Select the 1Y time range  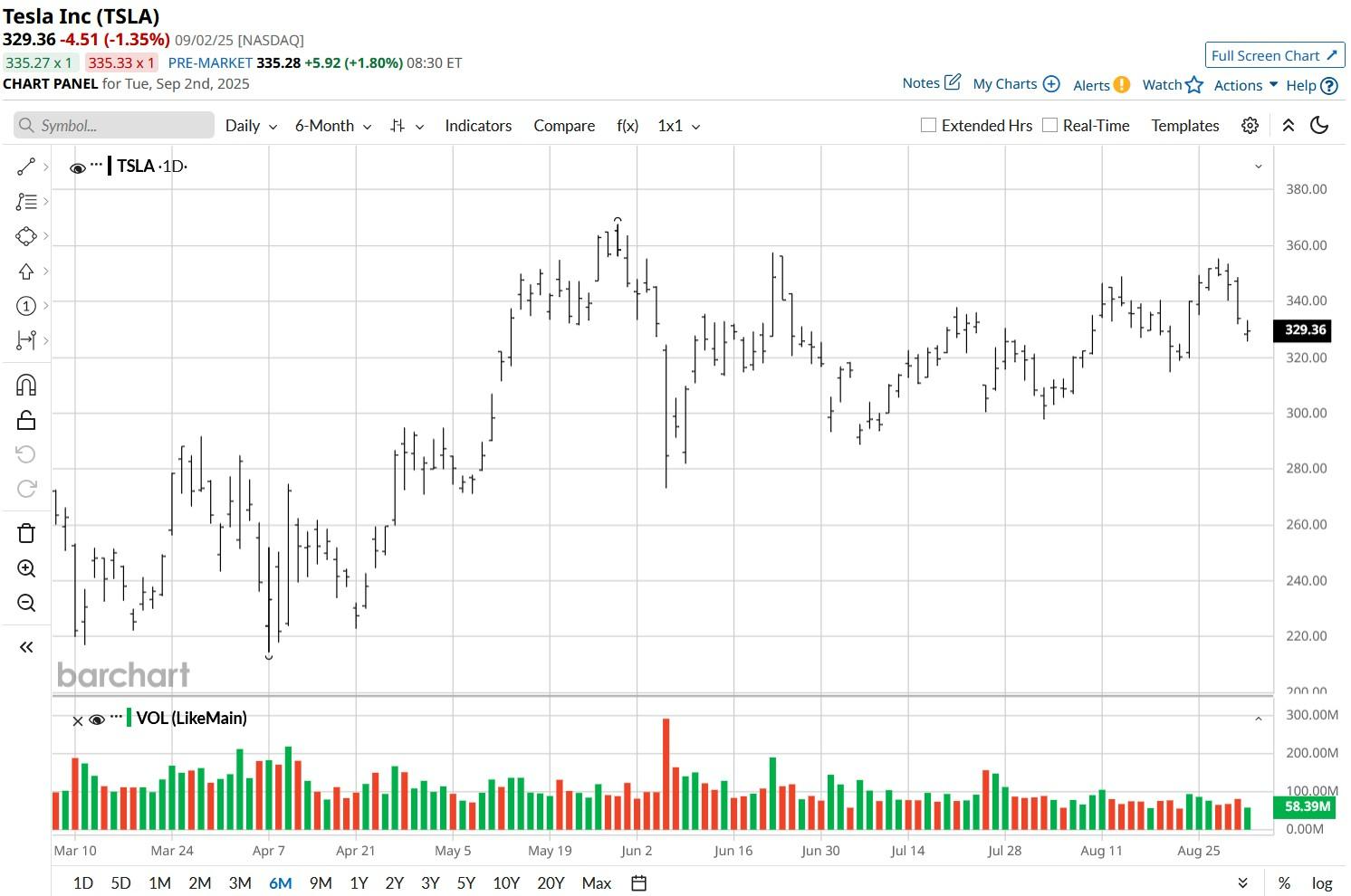tap(359, 882)
